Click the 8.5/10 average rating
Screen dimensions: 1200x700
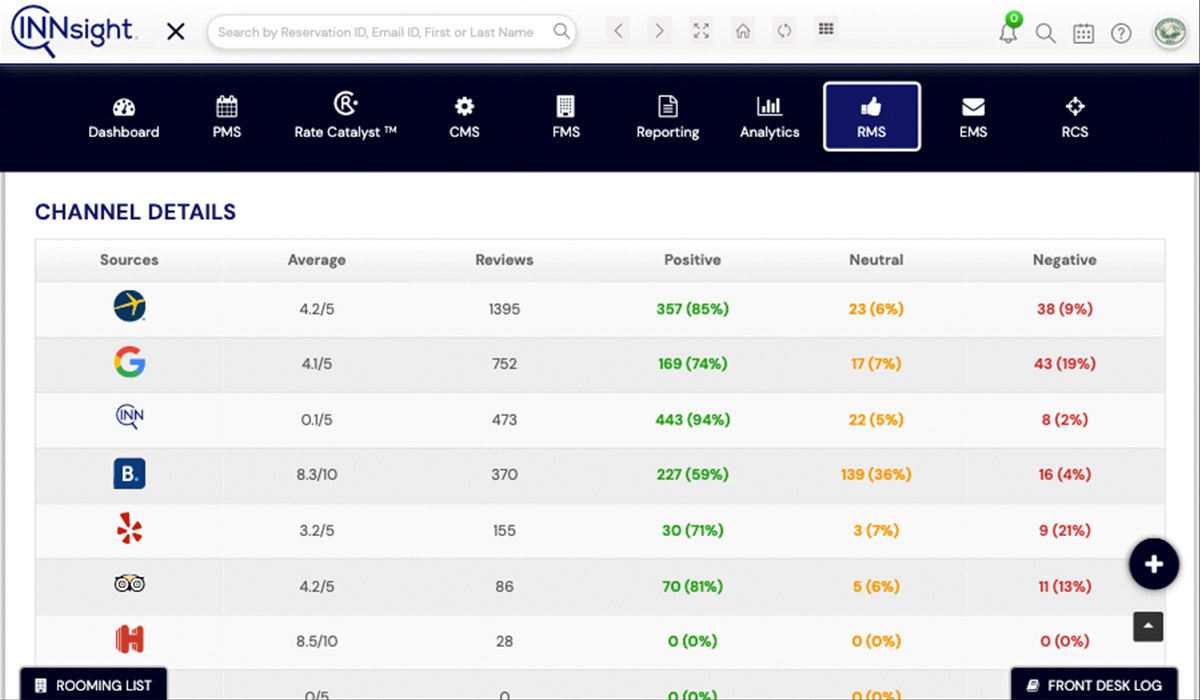click(x=317, y=640)
